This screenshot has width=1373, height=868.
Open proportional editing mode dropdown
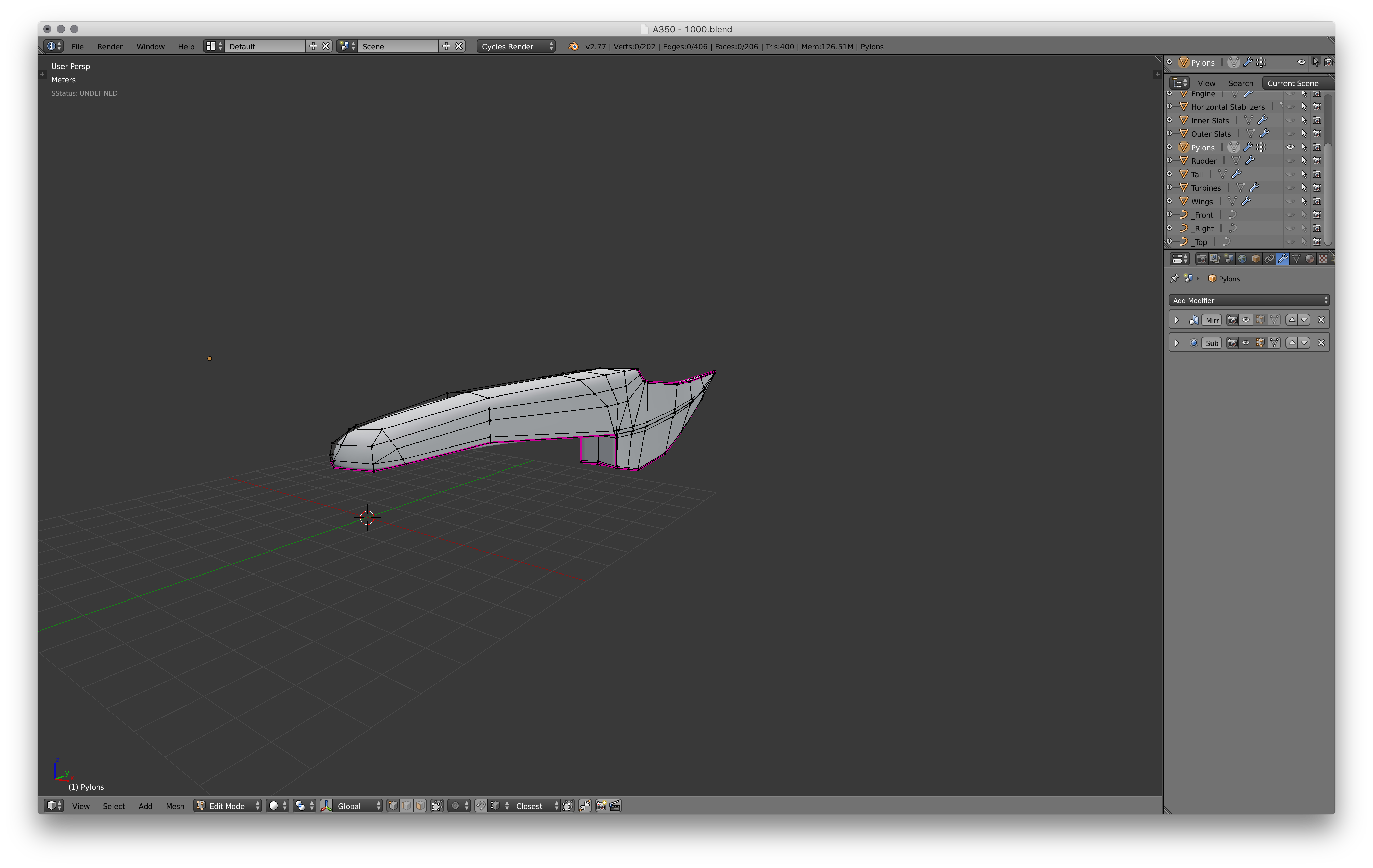459,805
